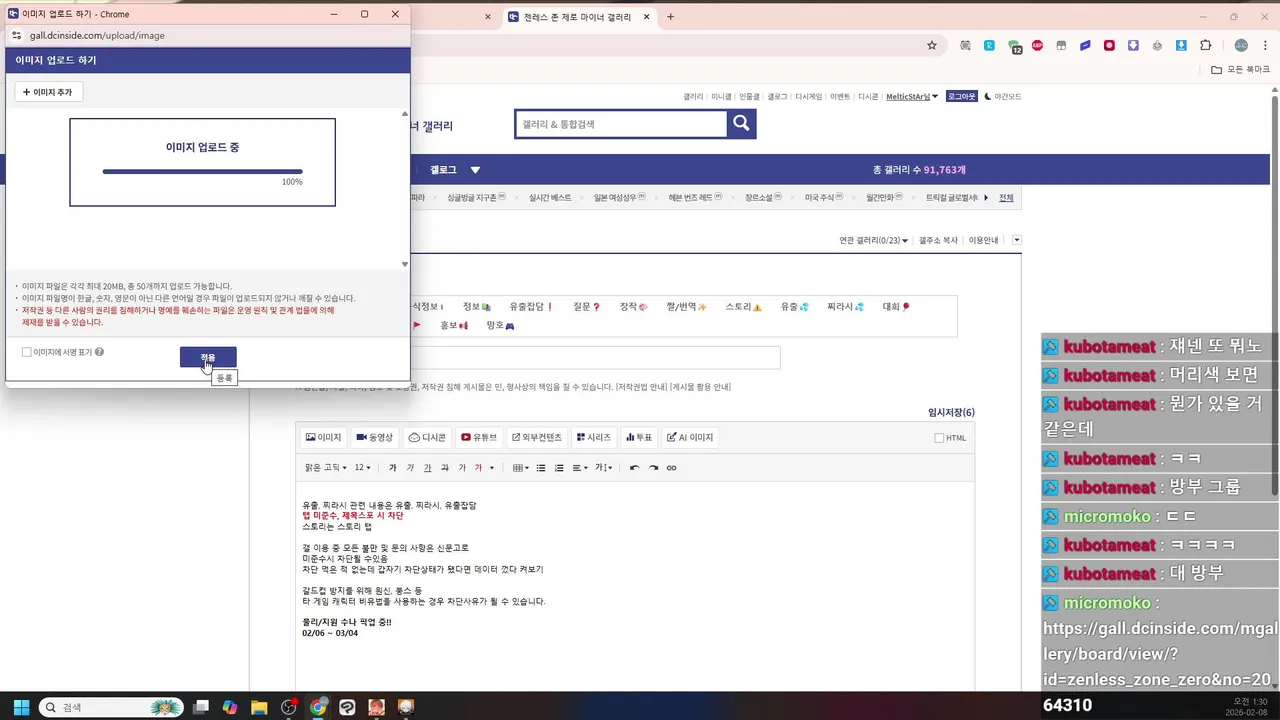Open 임시저장(6) saved drafts

pos(951,412)
